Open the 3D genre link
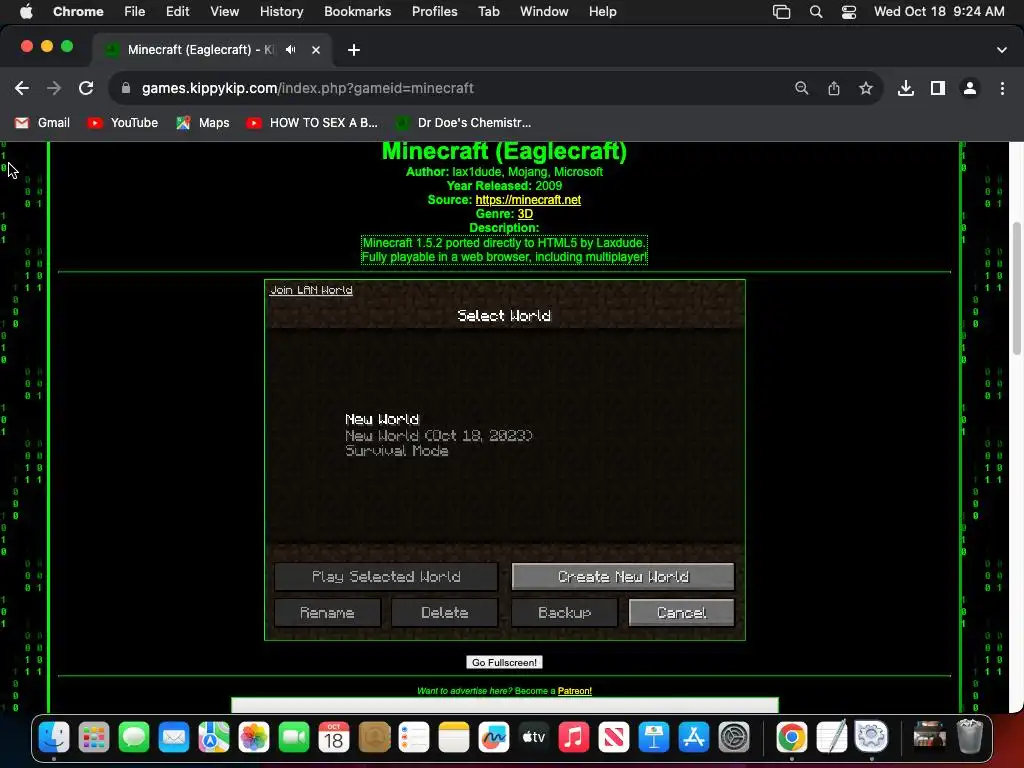 [525, 214]
